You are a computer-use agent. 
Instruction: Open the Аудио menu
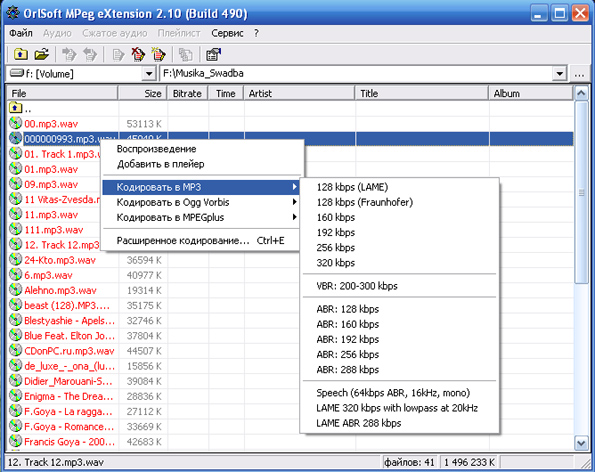57,33
